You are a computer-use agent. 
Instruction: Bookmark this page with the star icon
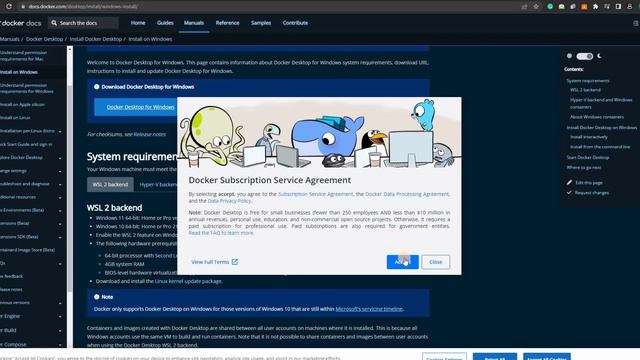tap(536, 7)
